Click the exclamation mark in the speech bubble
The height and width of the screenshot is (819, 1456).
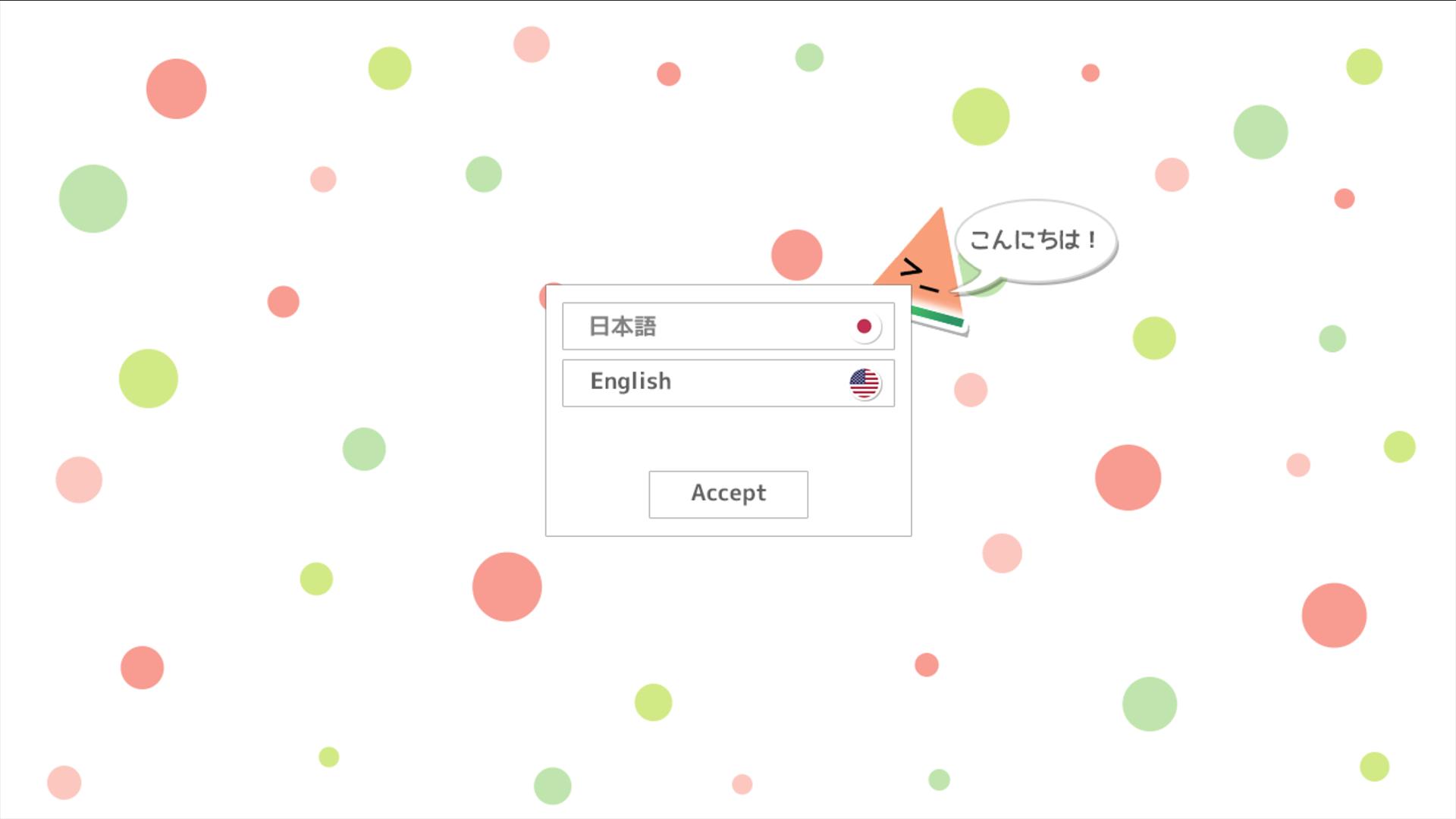tap(1091, 240)
